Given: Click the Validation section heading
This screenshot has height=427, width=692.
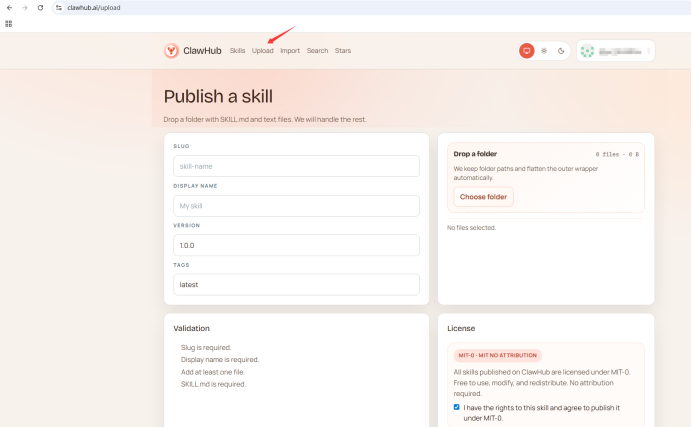Looking at the screenshot, I should pyautogui.click(x=191, y=328).
